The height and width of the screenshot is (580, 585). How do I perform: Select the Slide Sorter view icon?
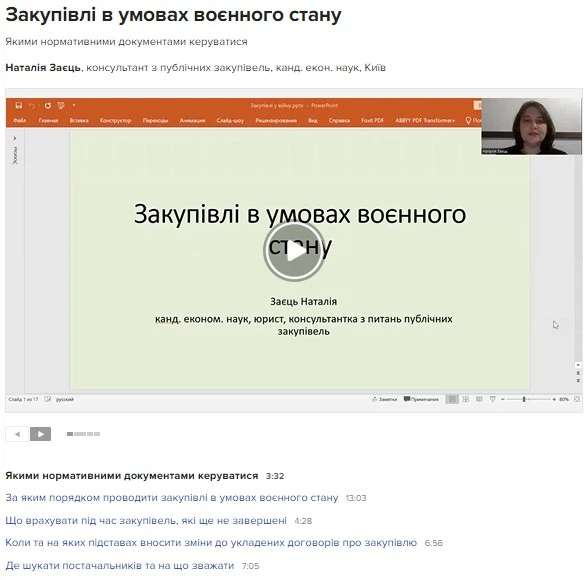point(466,399)
